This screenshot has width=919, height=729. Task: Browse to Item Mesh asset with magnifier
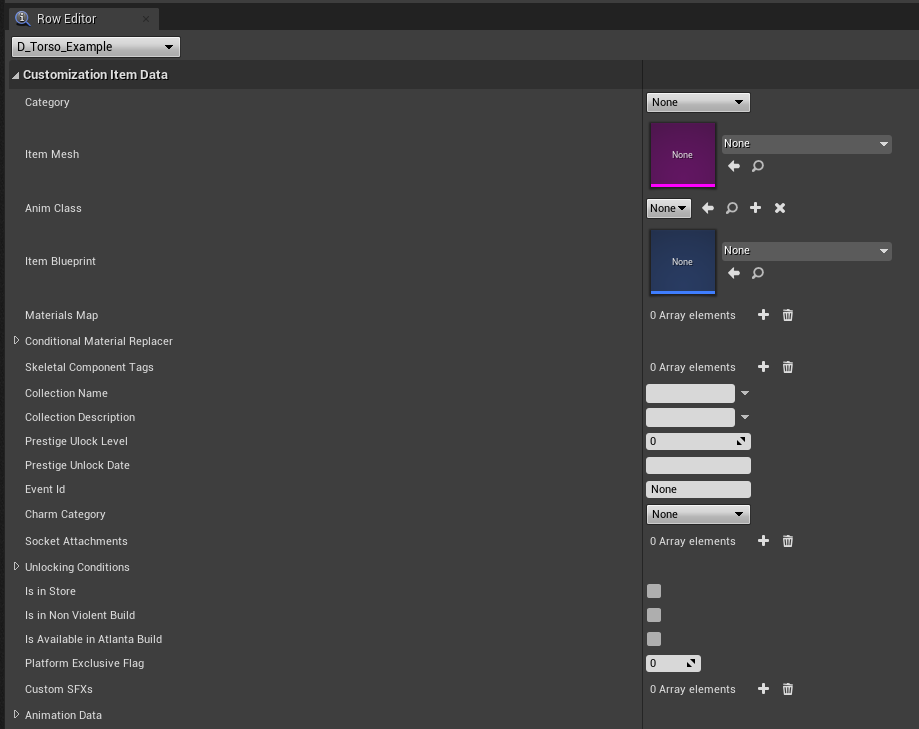[x=758, y=166]
